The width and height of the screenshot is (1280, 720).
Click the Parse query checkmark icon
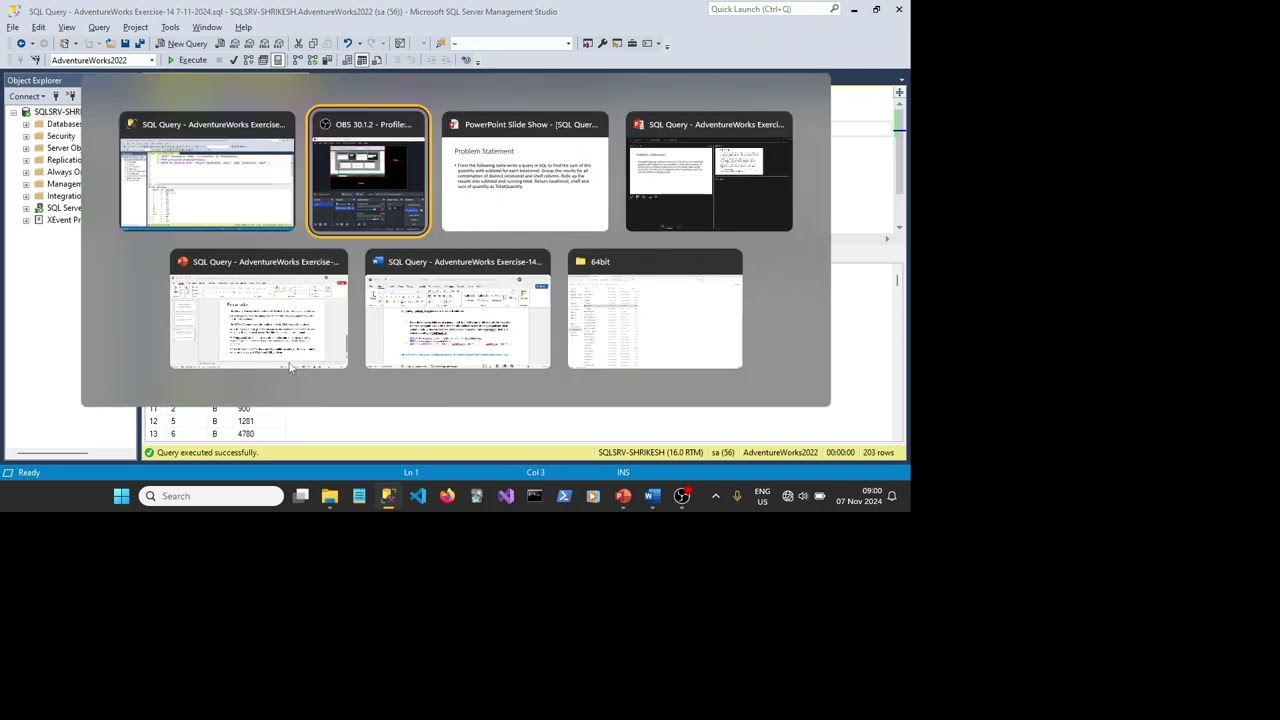pyautogui.click(x=234, y=60)
